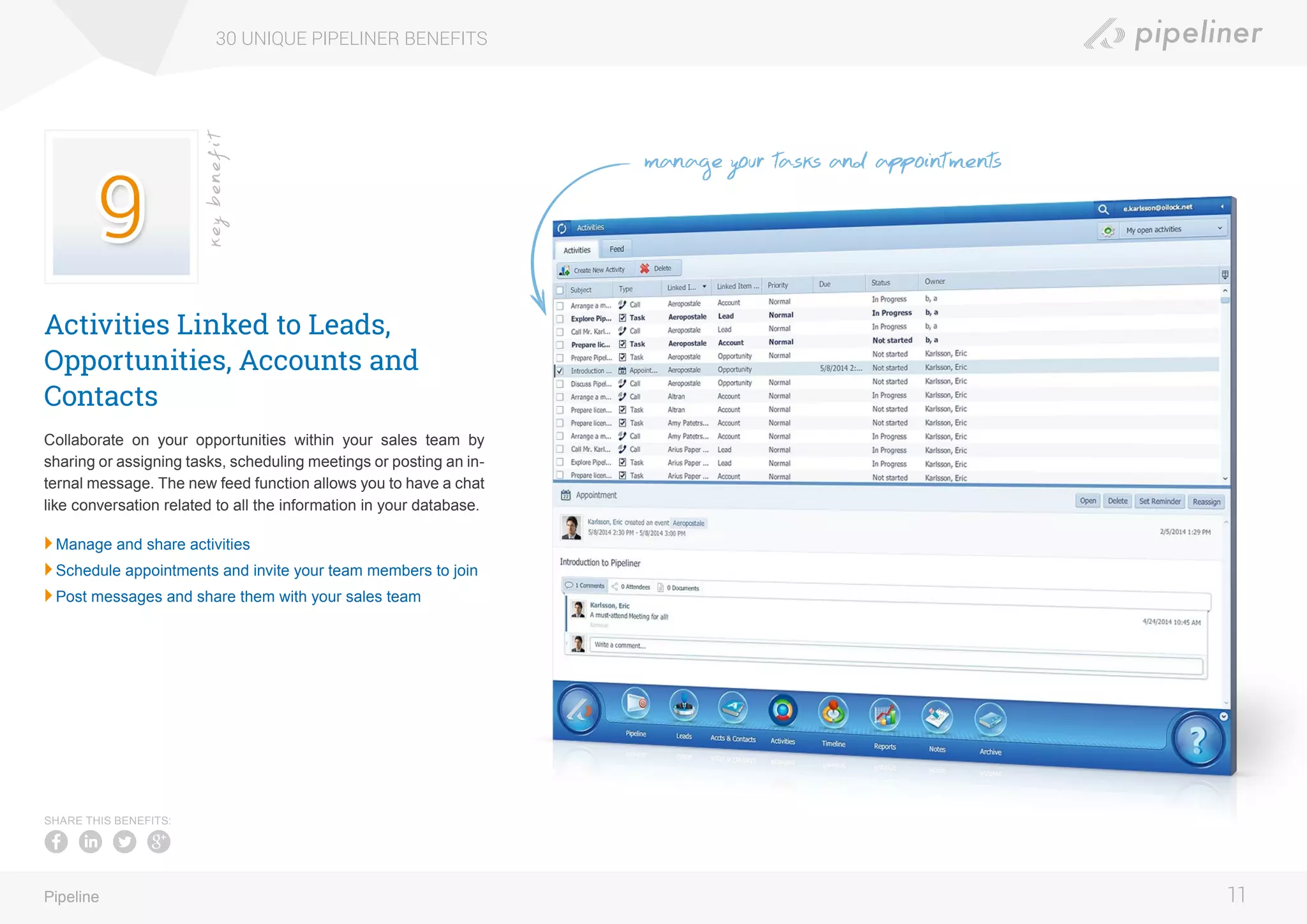Open the 0 Documents tab
The width and height of the screenshot is (1307, 924).
click(x=678, y=588)
